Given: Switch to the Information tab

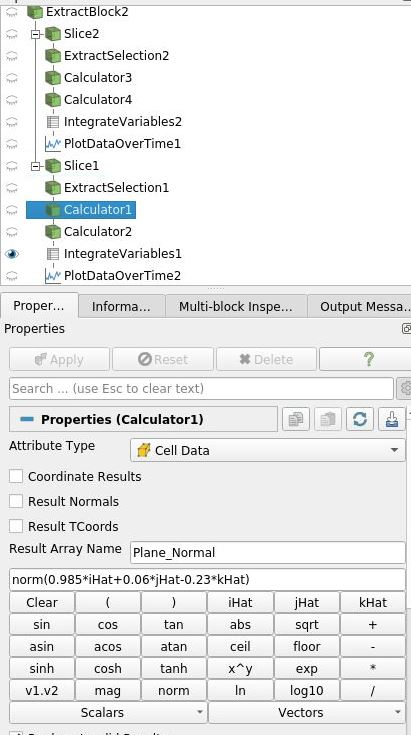Looking at the screenshot, I should coord(121,307).
